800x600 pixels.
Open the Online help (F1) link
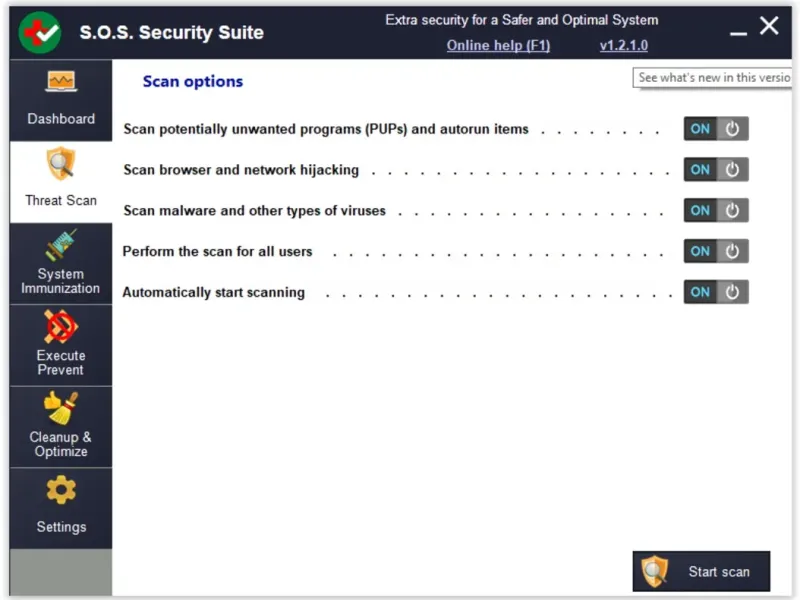click(x=498, y=45)
